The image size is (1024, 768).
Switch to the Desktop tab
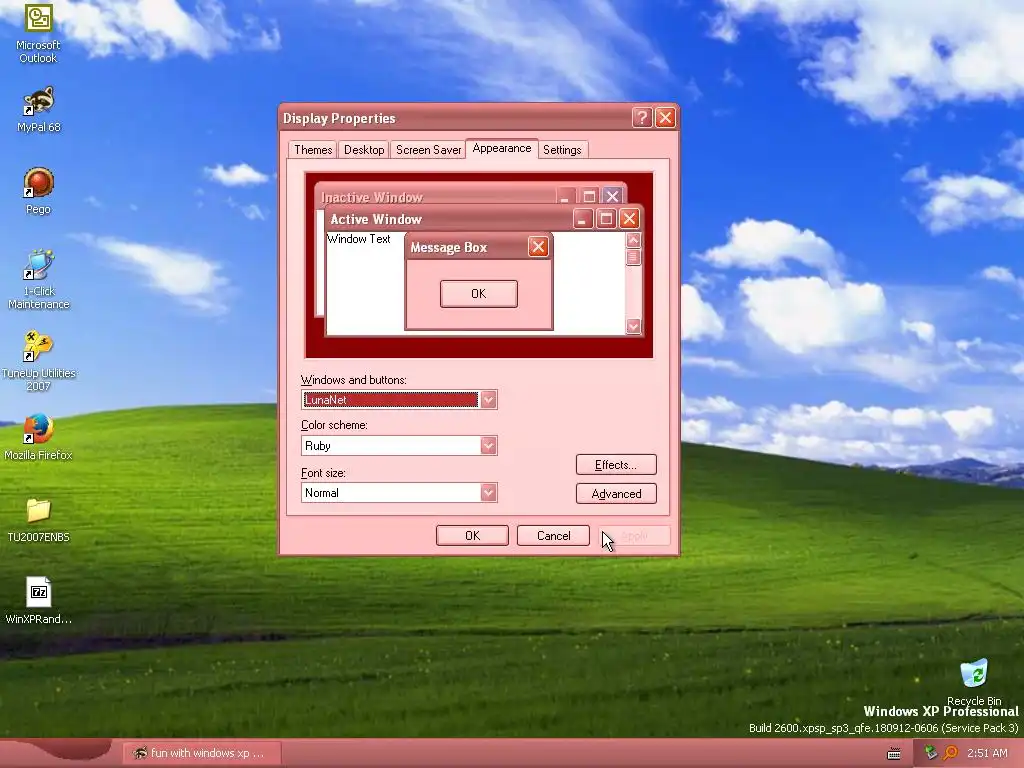coord(364,150)
